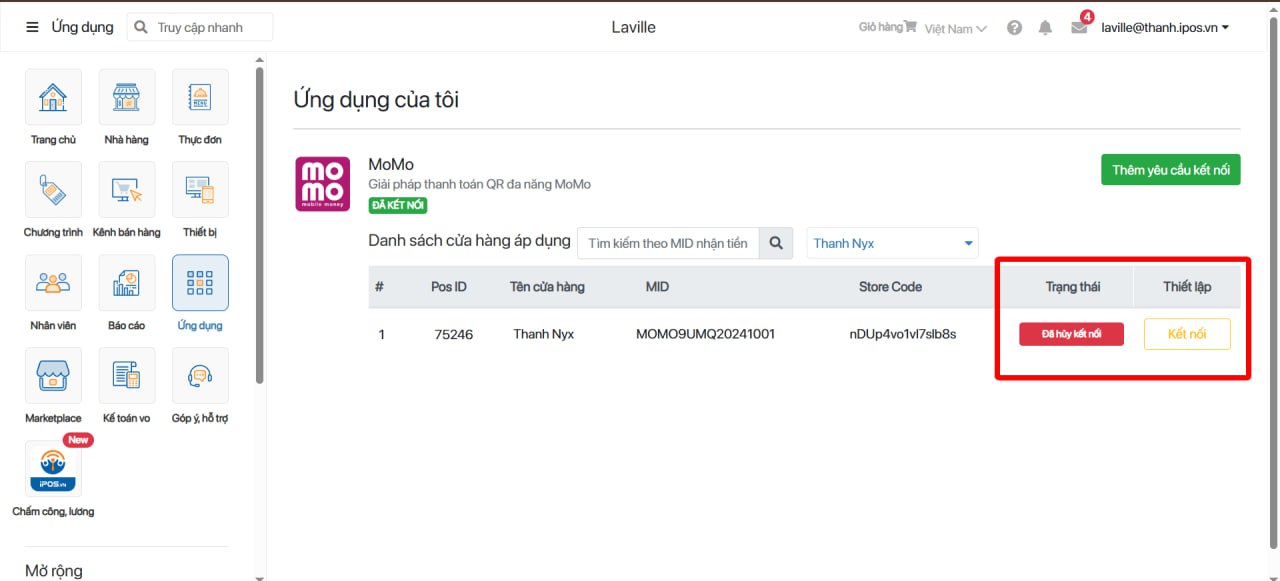1280x581 pixels.
Task: Open the Thanh Nyx store dropdown
Action: pos(892,243)
